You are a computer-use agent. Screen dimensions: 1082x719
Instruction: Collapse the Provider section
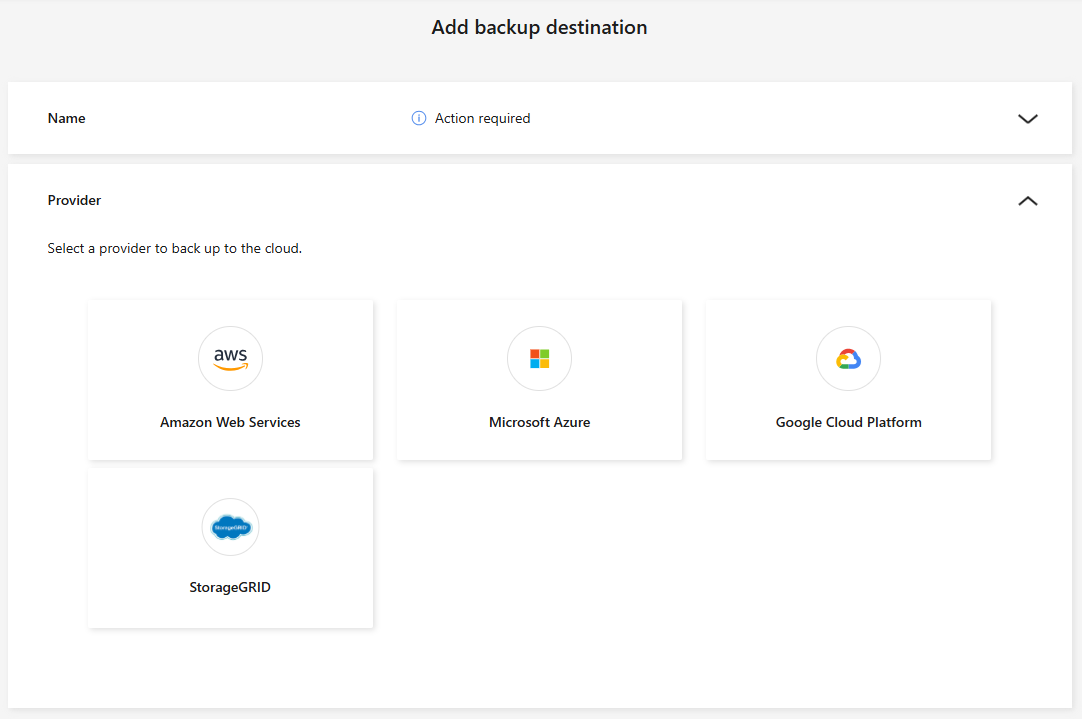coord(1028,200)
